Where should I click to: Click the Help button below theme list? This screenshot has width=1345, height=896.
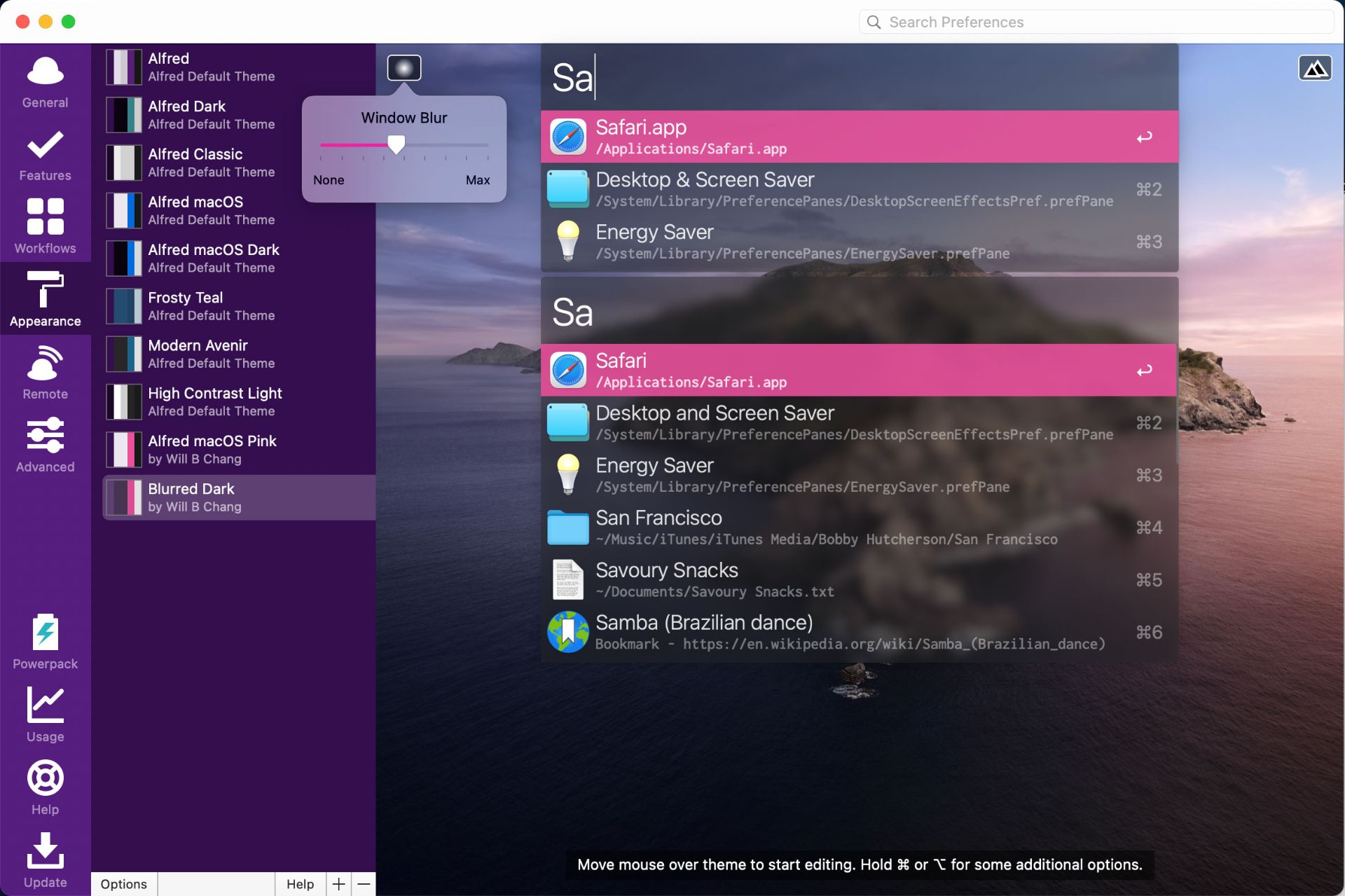(x=300, y=884)
